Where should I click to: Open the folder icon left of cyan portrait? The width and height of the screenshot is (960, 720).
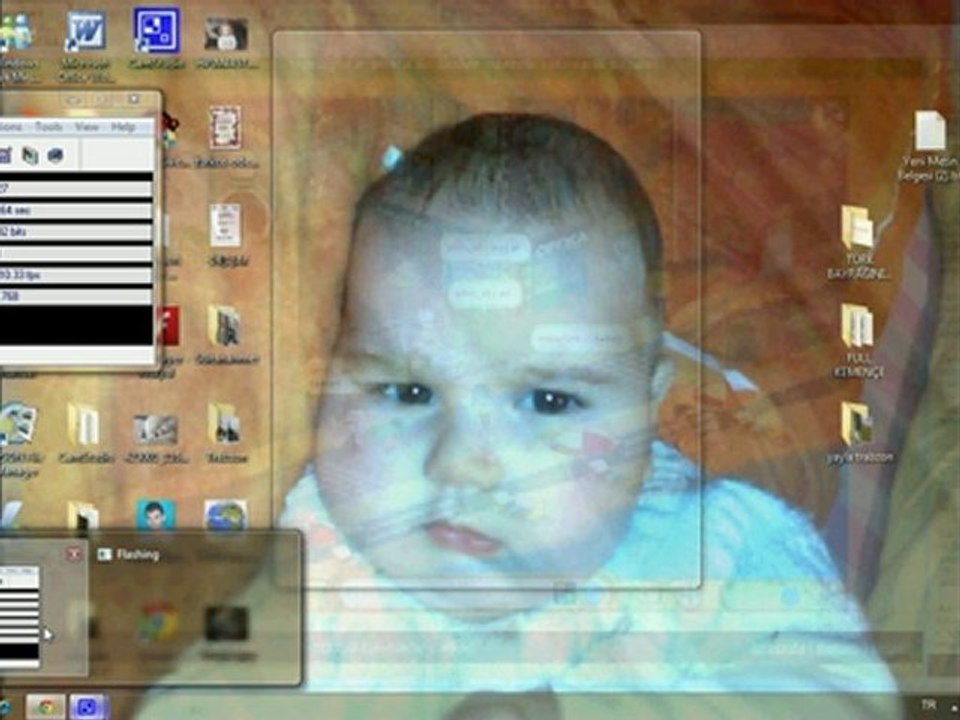(x=83, y=516)
